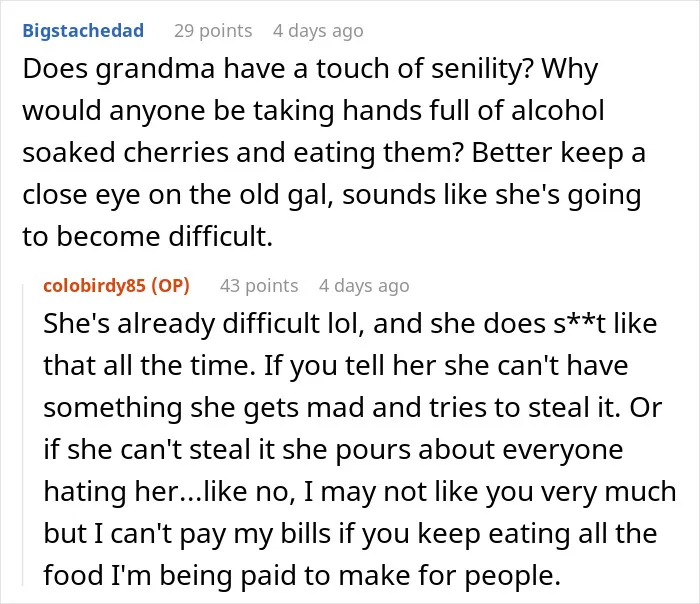The height and width of the screenshot is (604, 700).
Task: Click the final line 'food I'm being paid to make'
Action: pyautogui.click(x=302, y=576)
